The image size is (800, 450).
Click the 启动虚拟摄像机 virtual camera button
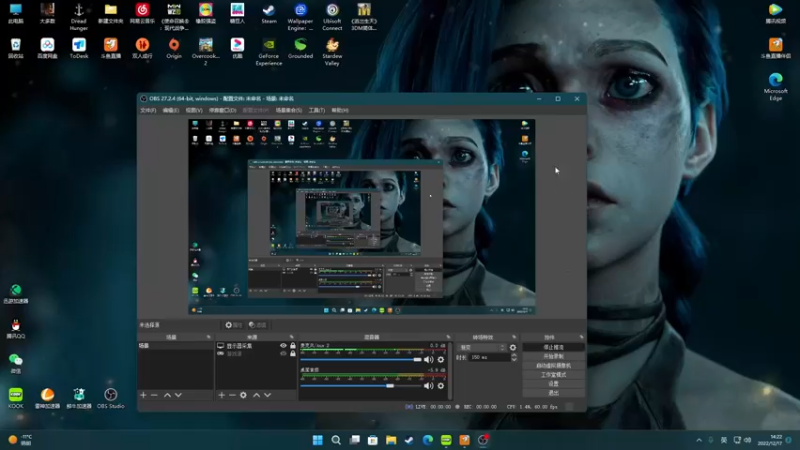[554, 365]
